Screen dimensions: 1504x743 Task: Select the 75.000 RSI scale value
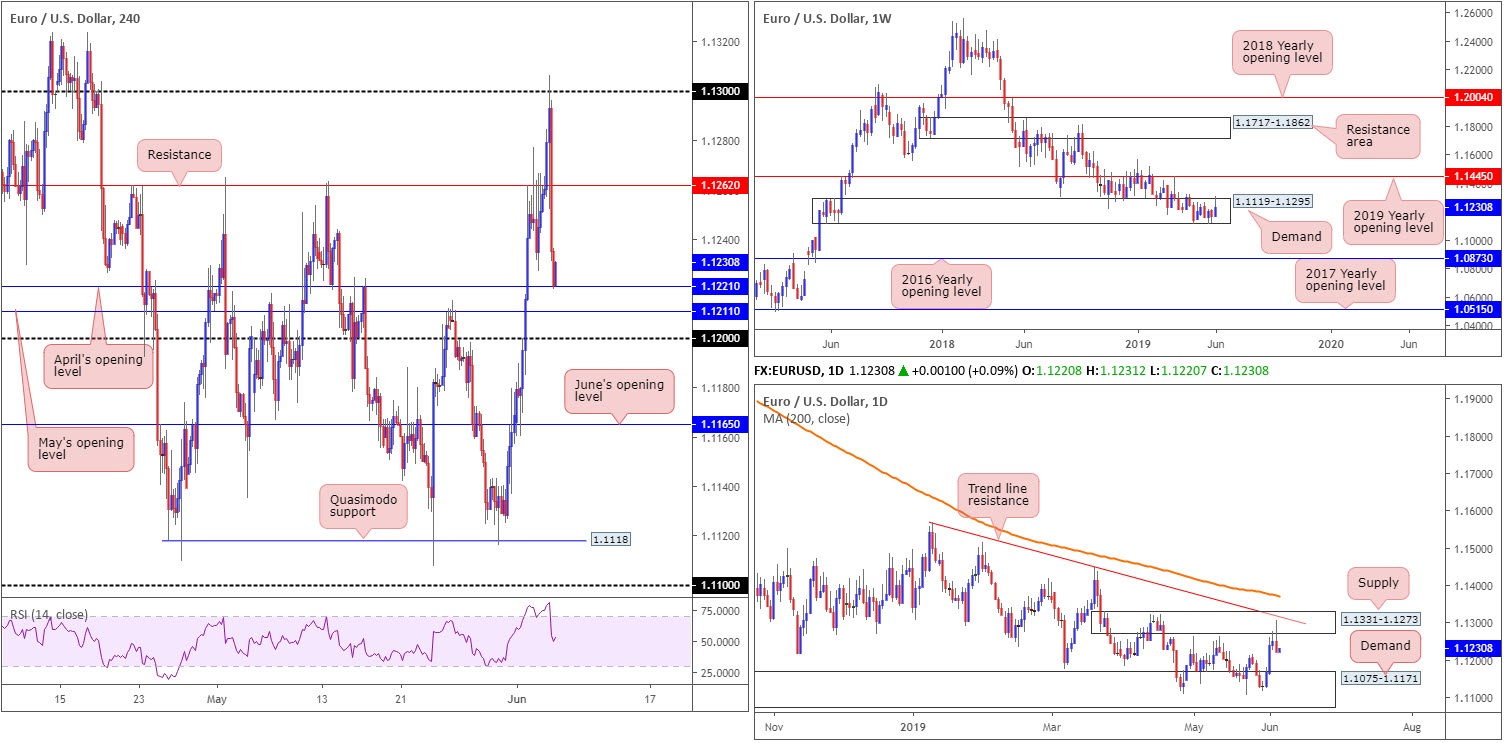click(721, 610)
